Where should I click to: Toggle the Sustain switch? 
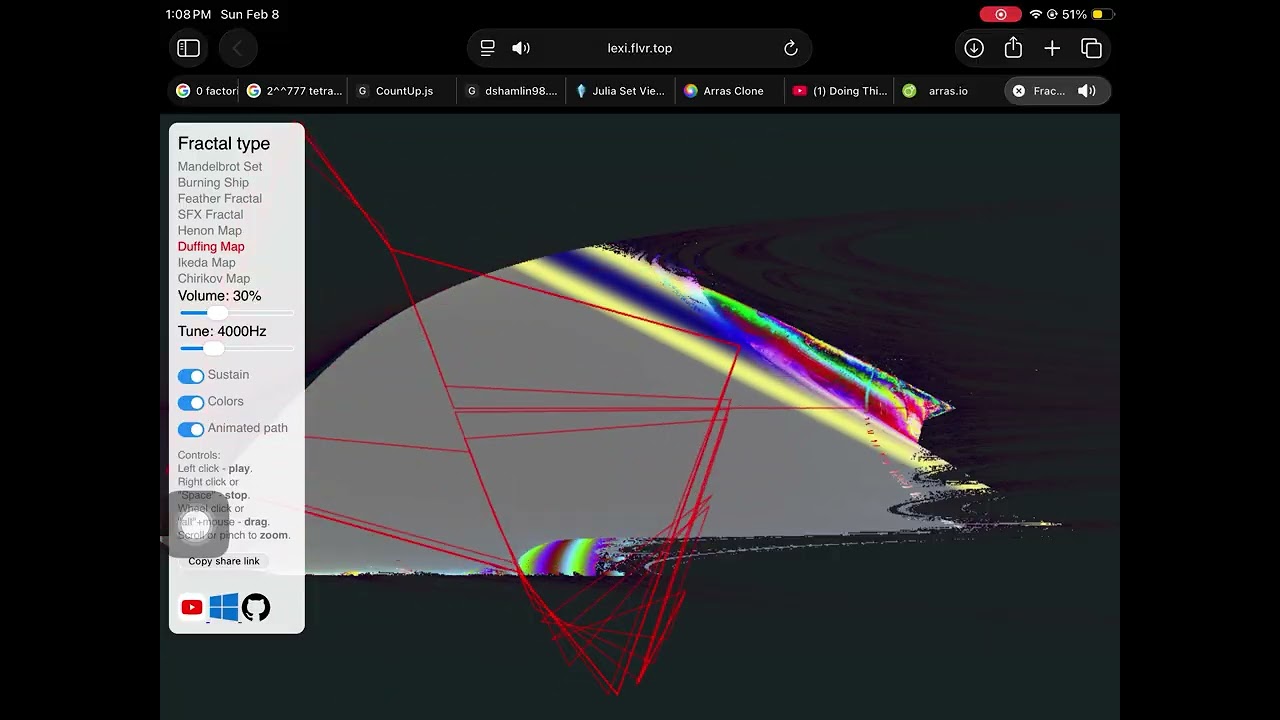coord(191,376)
